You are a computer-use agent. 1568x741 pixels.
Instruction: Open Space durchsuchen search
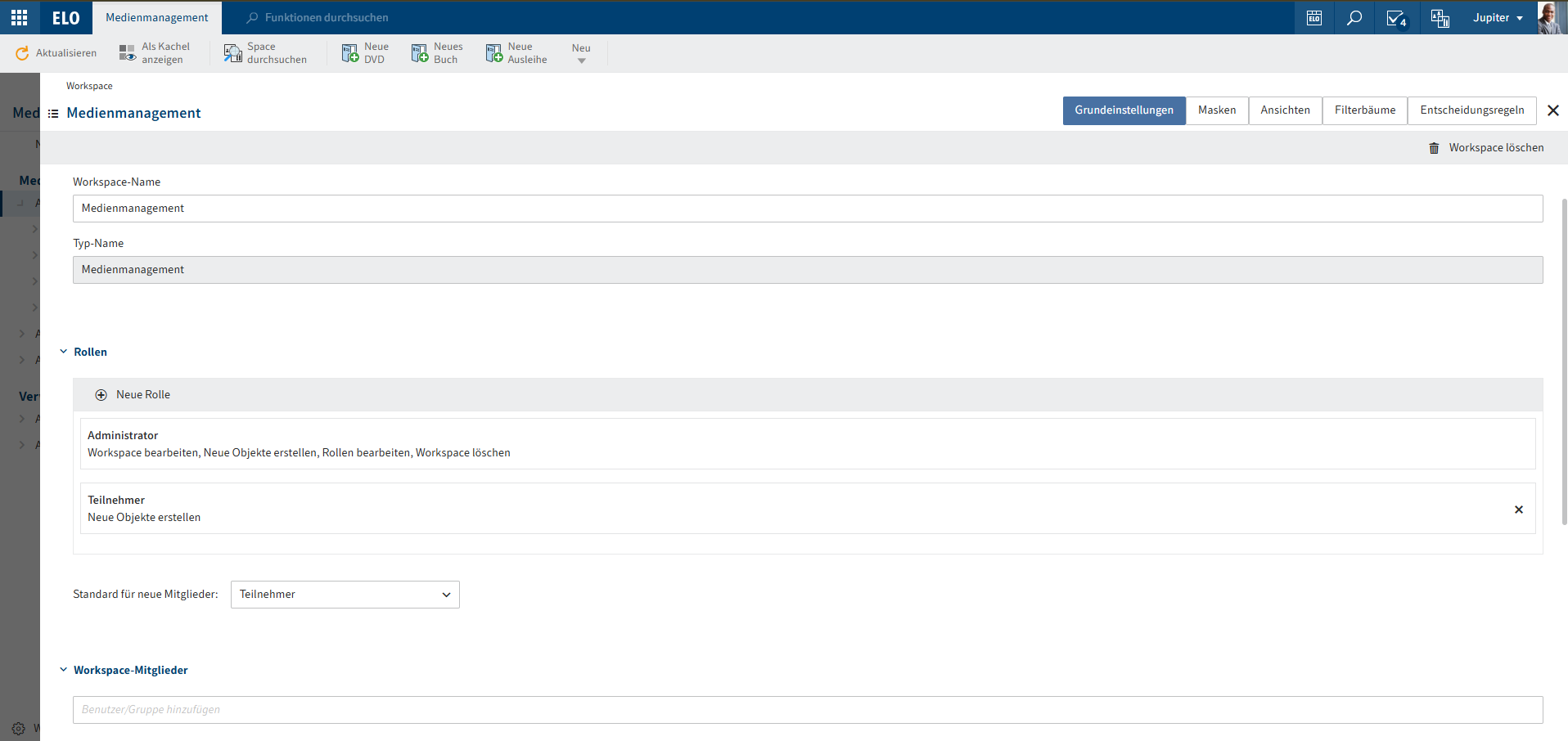pyautogui.click(x=233, y=53)
